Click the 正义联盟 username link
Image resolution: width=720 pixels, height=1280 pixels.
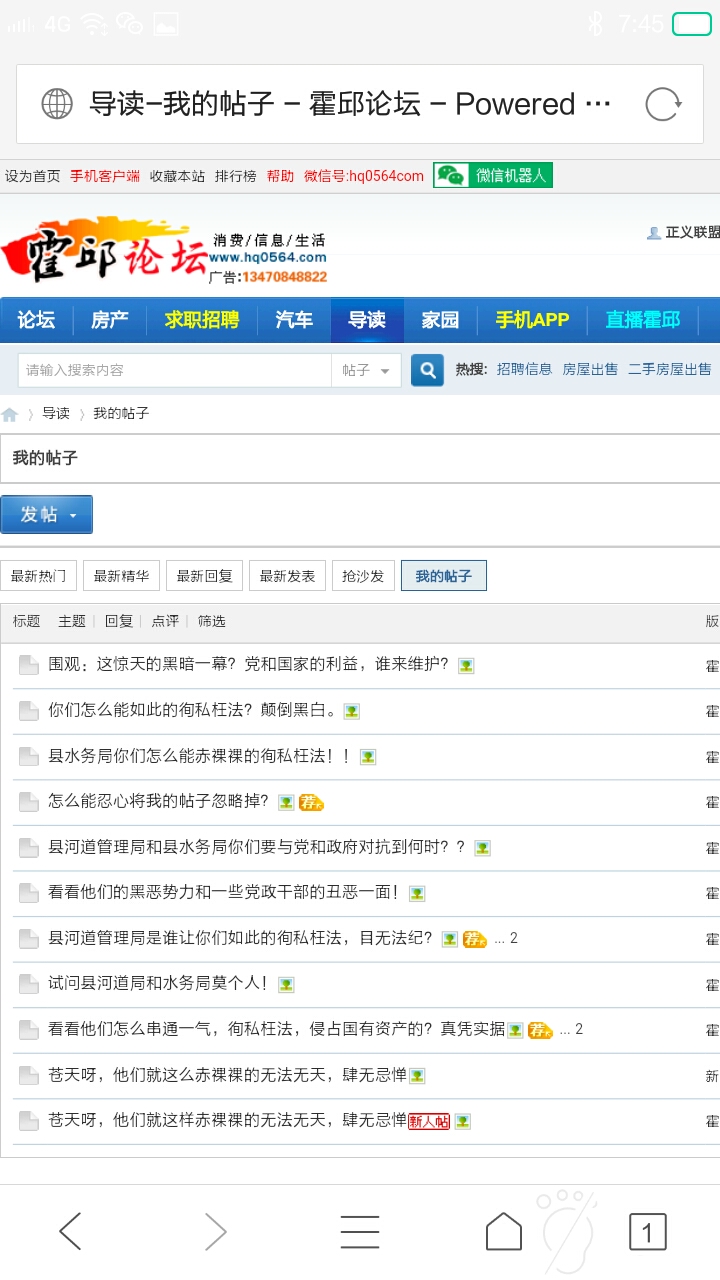[693, 233]
